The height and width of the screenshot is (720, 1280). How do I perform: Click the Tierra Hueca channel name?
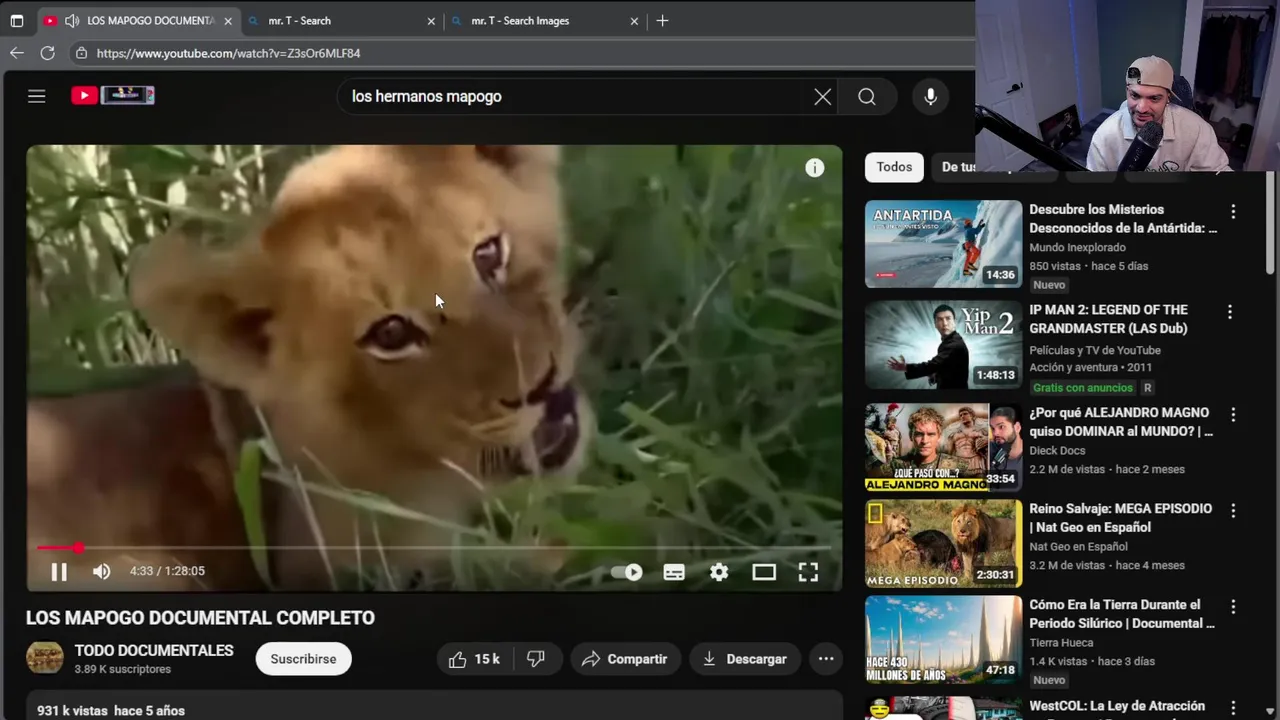[1061, 642]
